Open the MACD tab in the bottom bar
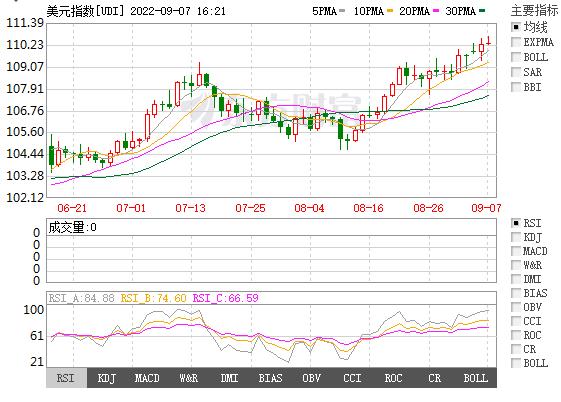Screen dimensions: 561x402 pyautogui.click(x=147, y=378)
